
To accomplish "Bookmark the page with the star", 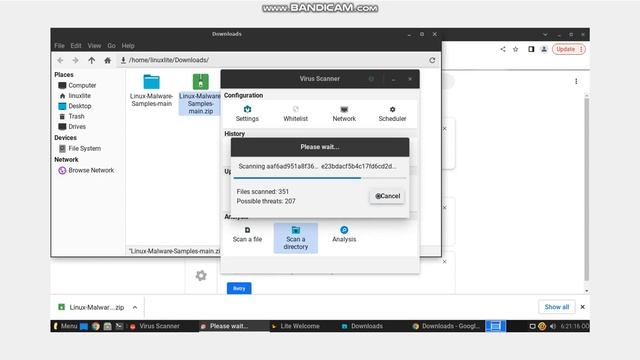I will pos(516,49).
